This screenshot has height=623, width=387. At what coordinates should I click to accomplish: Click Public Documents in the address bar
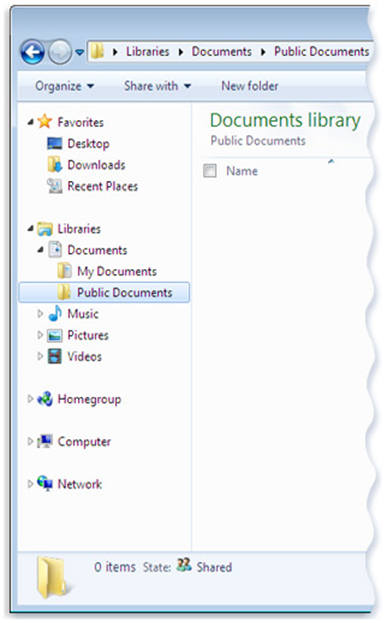[321, 52]
